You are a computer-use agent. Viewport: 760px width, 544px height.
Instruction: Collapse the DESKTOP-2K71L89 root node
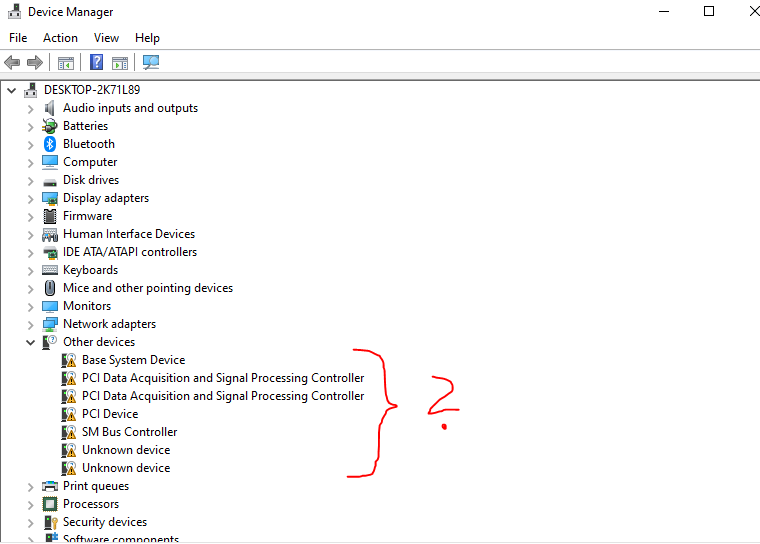(x=12, y=90)
